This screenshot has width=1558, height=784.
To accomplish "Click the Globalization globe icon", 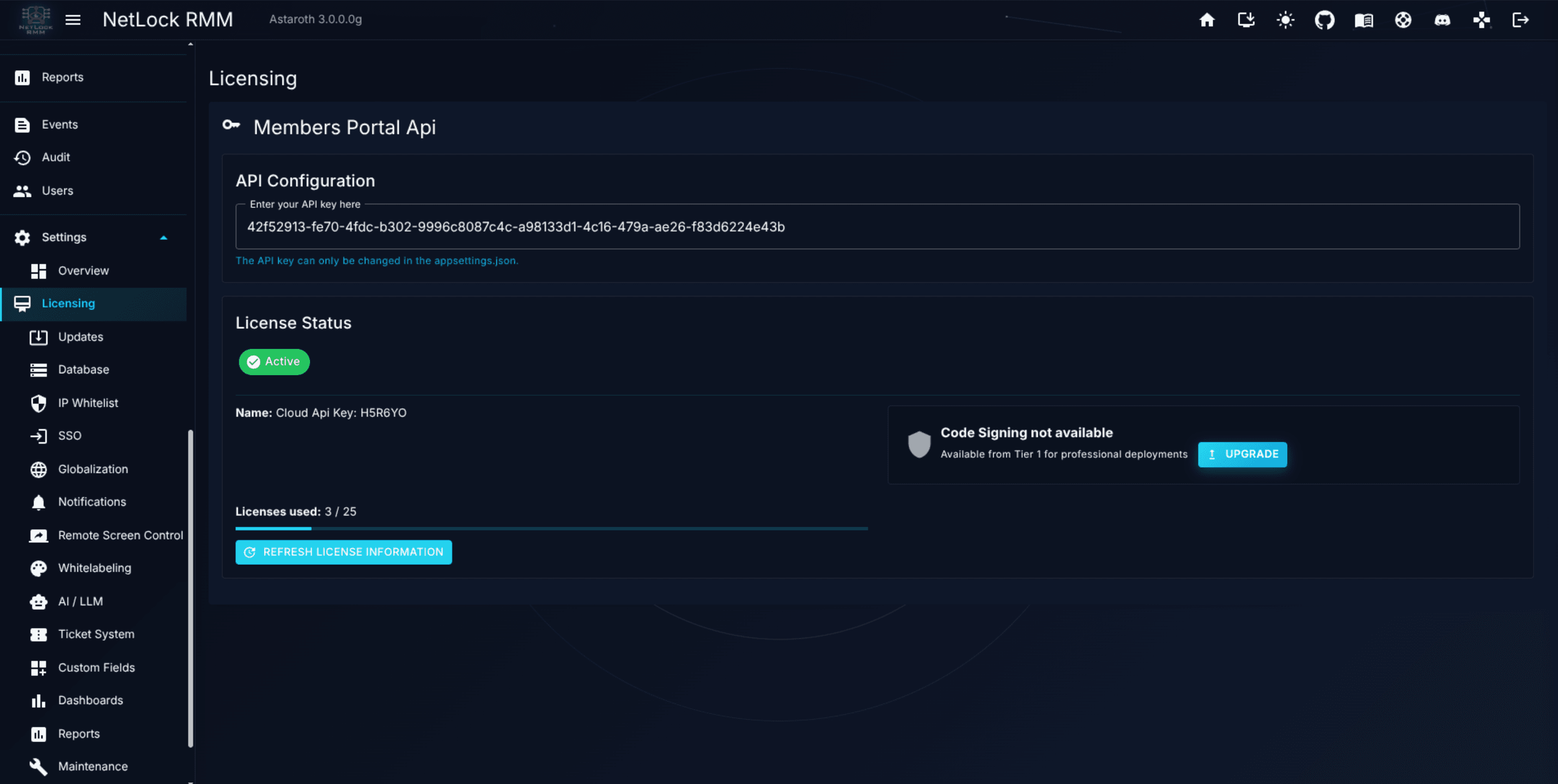I will (x=39, y=470).
